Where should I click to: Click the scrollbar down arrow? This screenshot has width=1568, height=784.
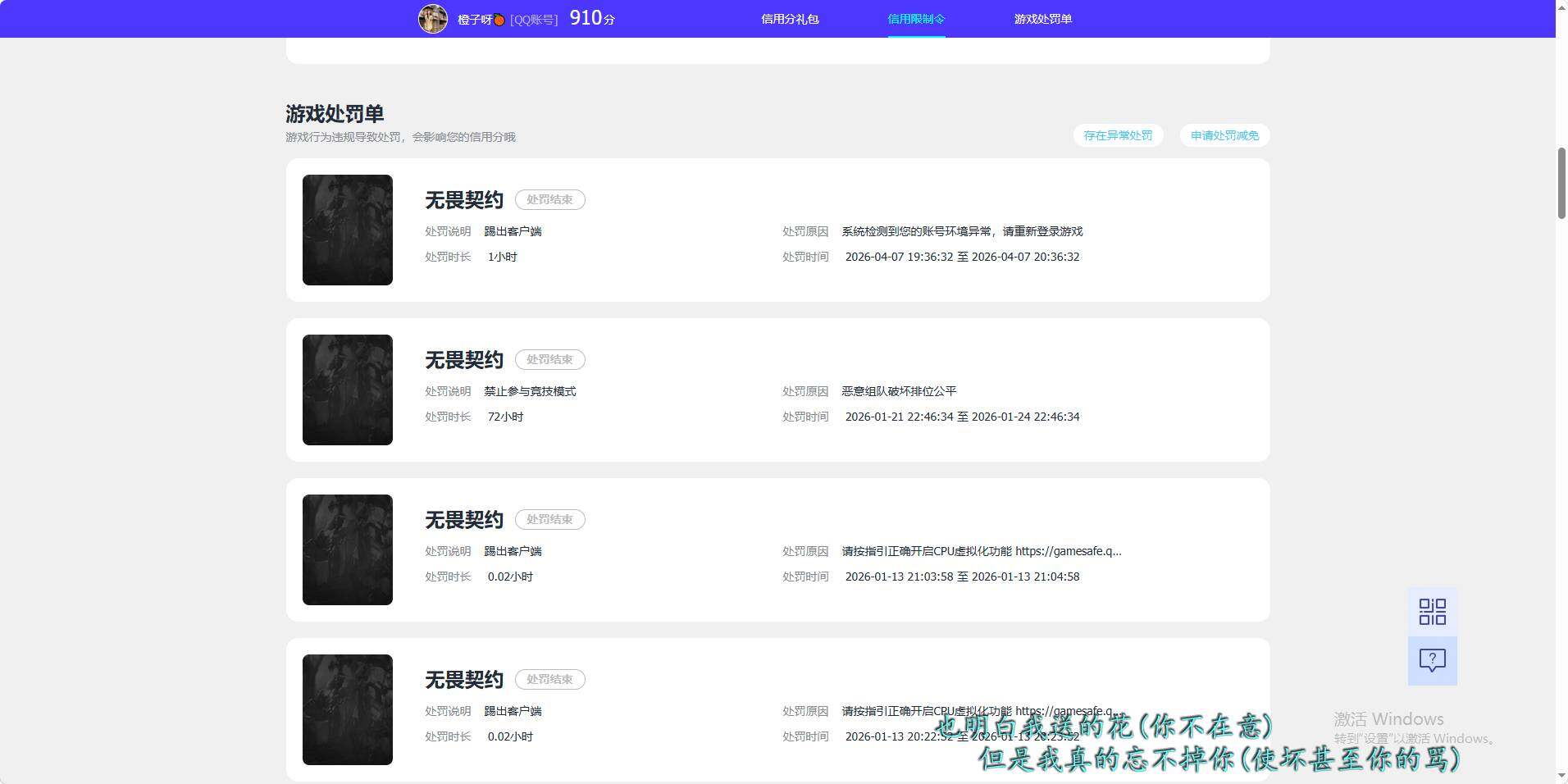pos(1561,776)
